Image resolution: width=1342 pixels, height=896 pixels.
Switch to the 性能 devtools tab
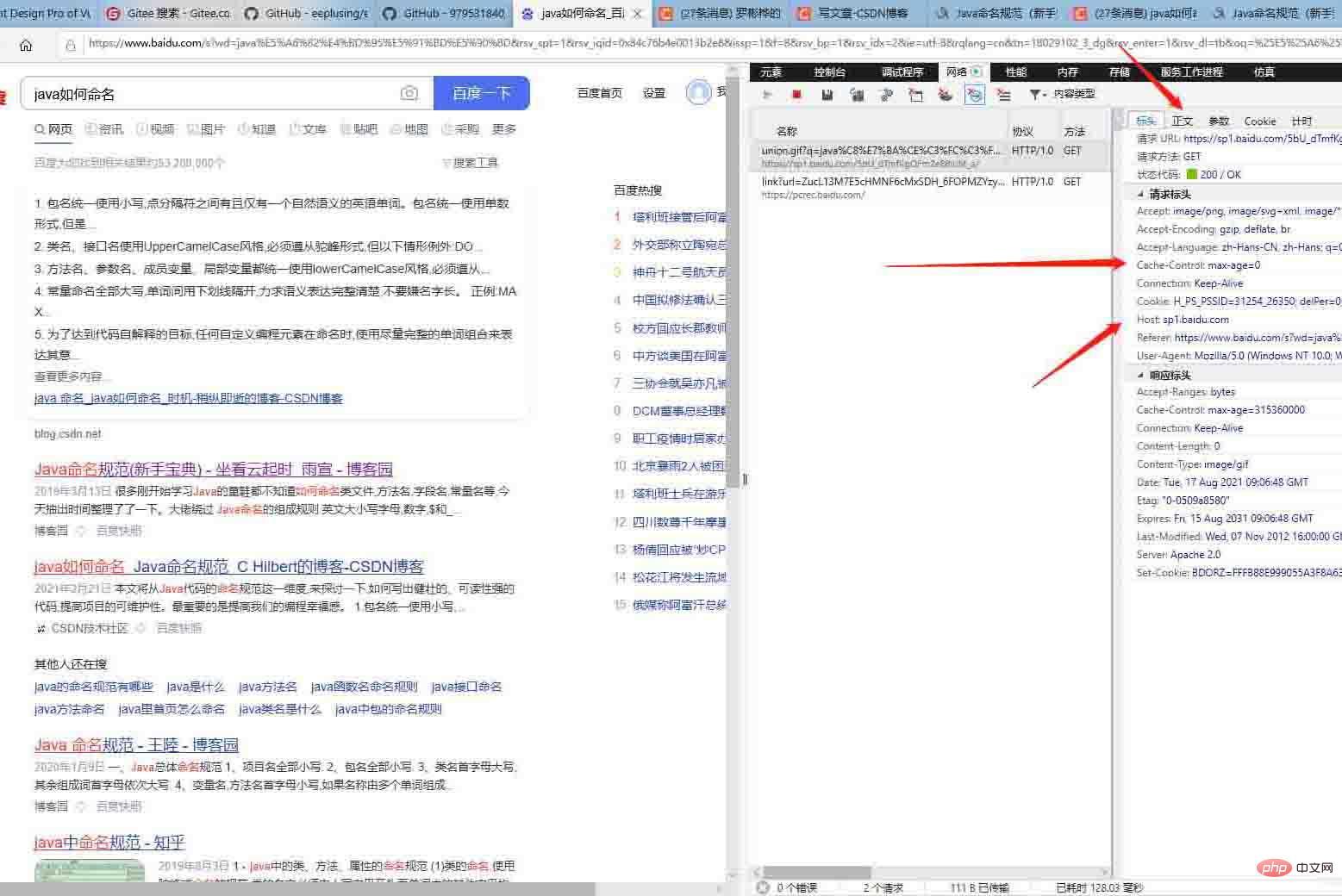(1016, 72)
